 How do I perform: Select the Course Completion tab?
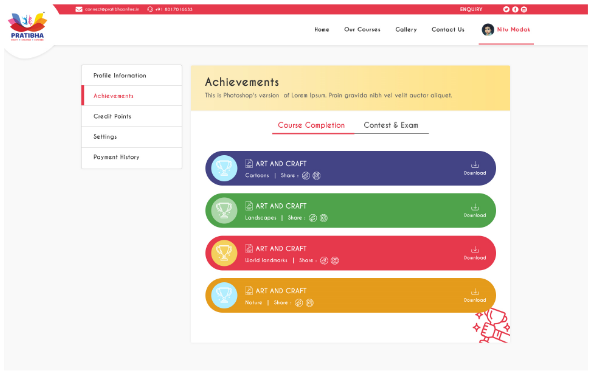click(x=311, y=125)
